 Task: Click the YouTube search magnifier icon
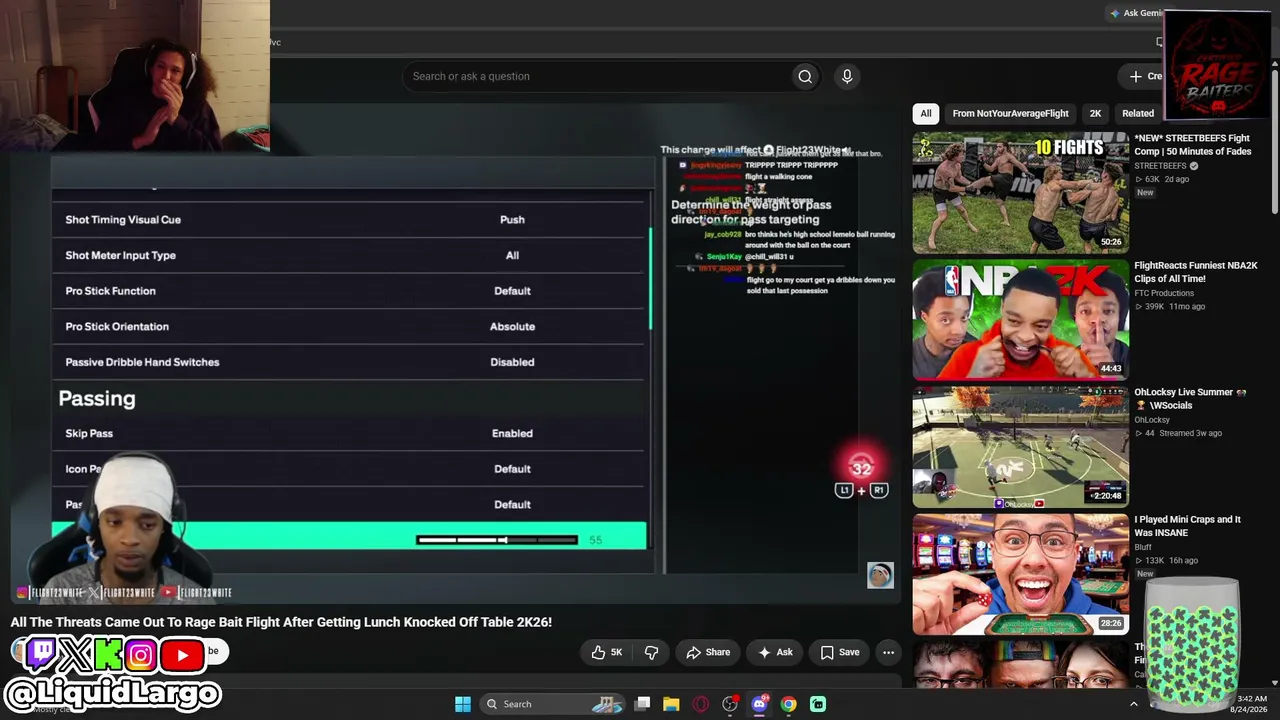coord(805,76)
